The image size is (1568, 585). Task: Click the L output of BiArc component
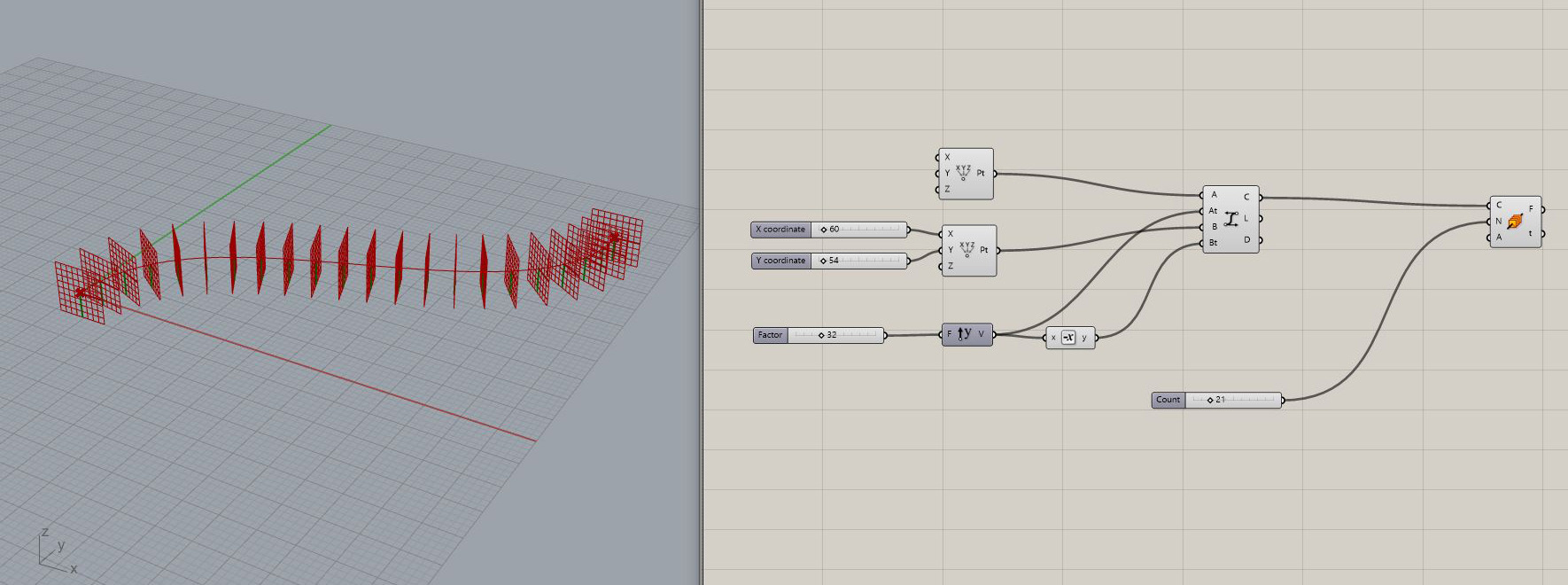(1247, 218)
